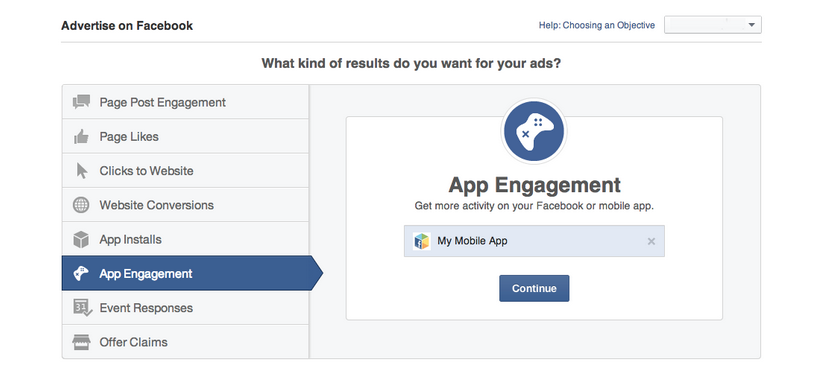Screen dimensions: 818x382
Task: Click the App Engagement gamepad sidebar icon
Action: pos(81,273)
